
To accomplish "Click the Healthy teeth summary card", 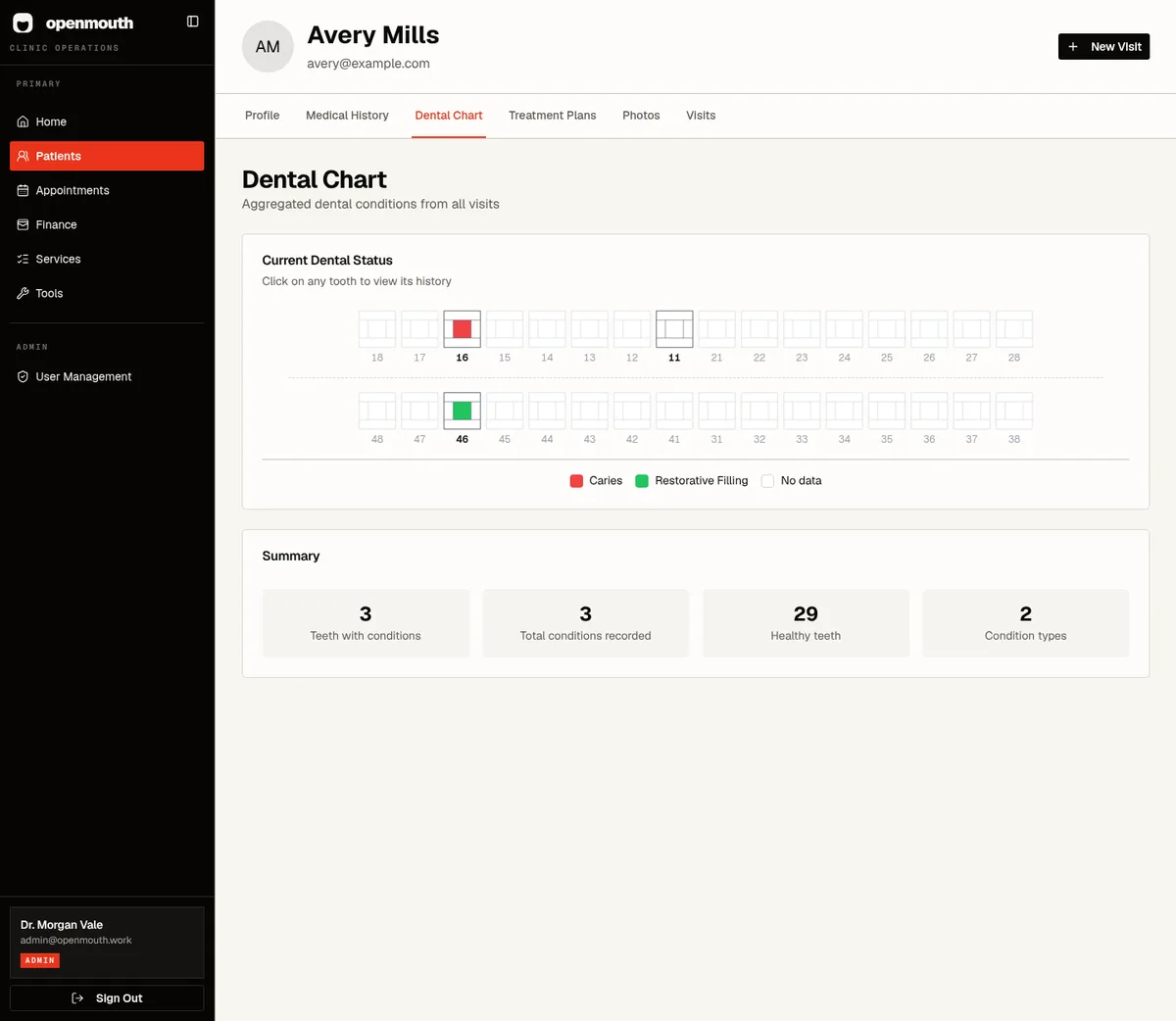I will (x=806, y=623).
